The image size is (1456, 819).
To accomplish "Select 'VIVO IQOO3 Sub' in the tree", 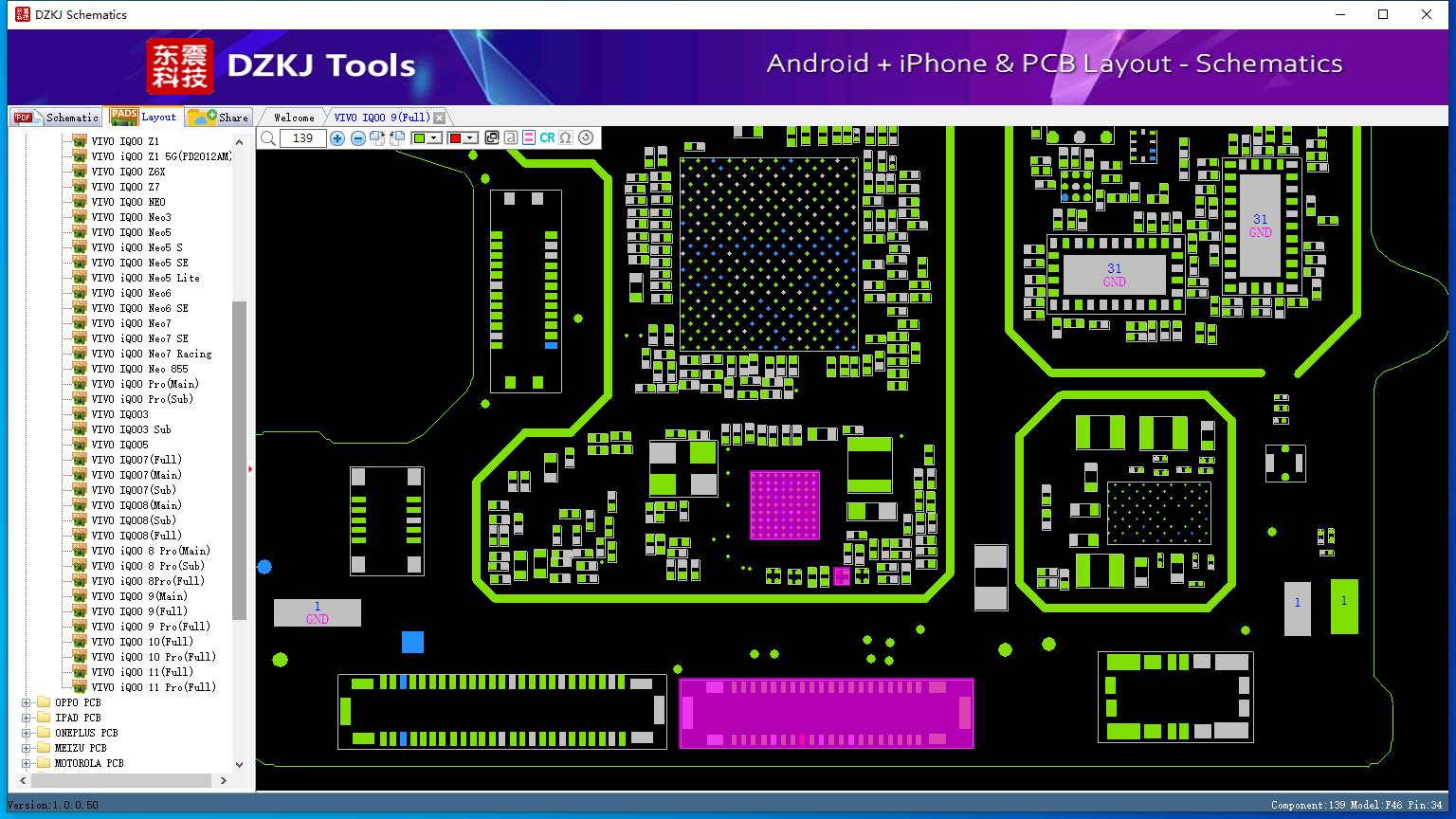I will click(x=131, y=429).
